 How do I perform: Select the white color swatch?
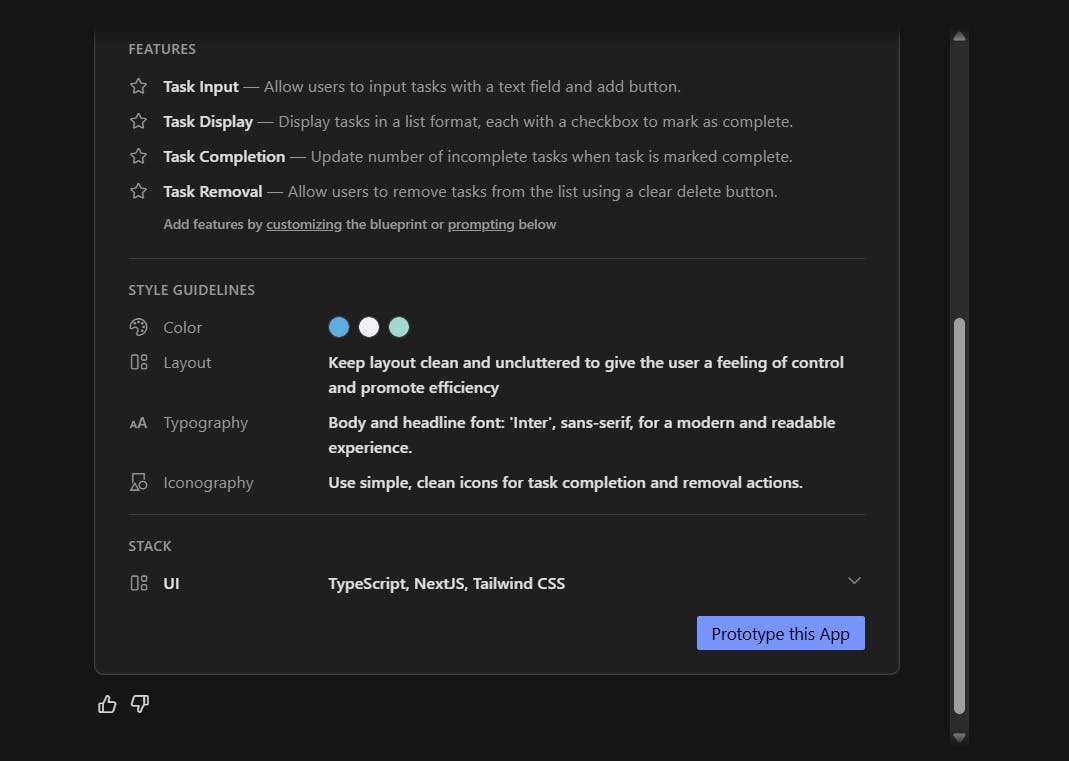pos(369,327)
